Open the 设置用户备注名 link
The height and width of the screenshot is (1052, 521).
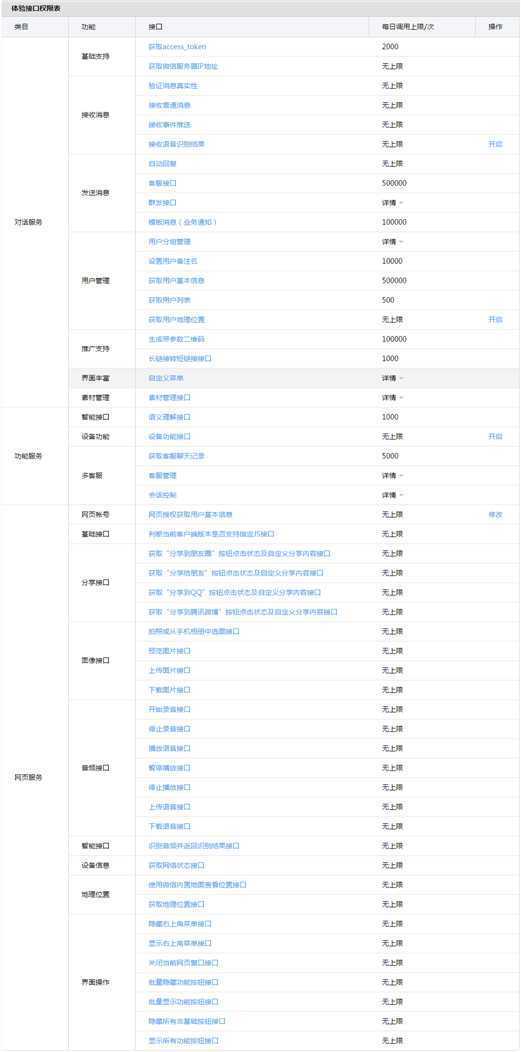pyautogui.click(x=173, y=261)
